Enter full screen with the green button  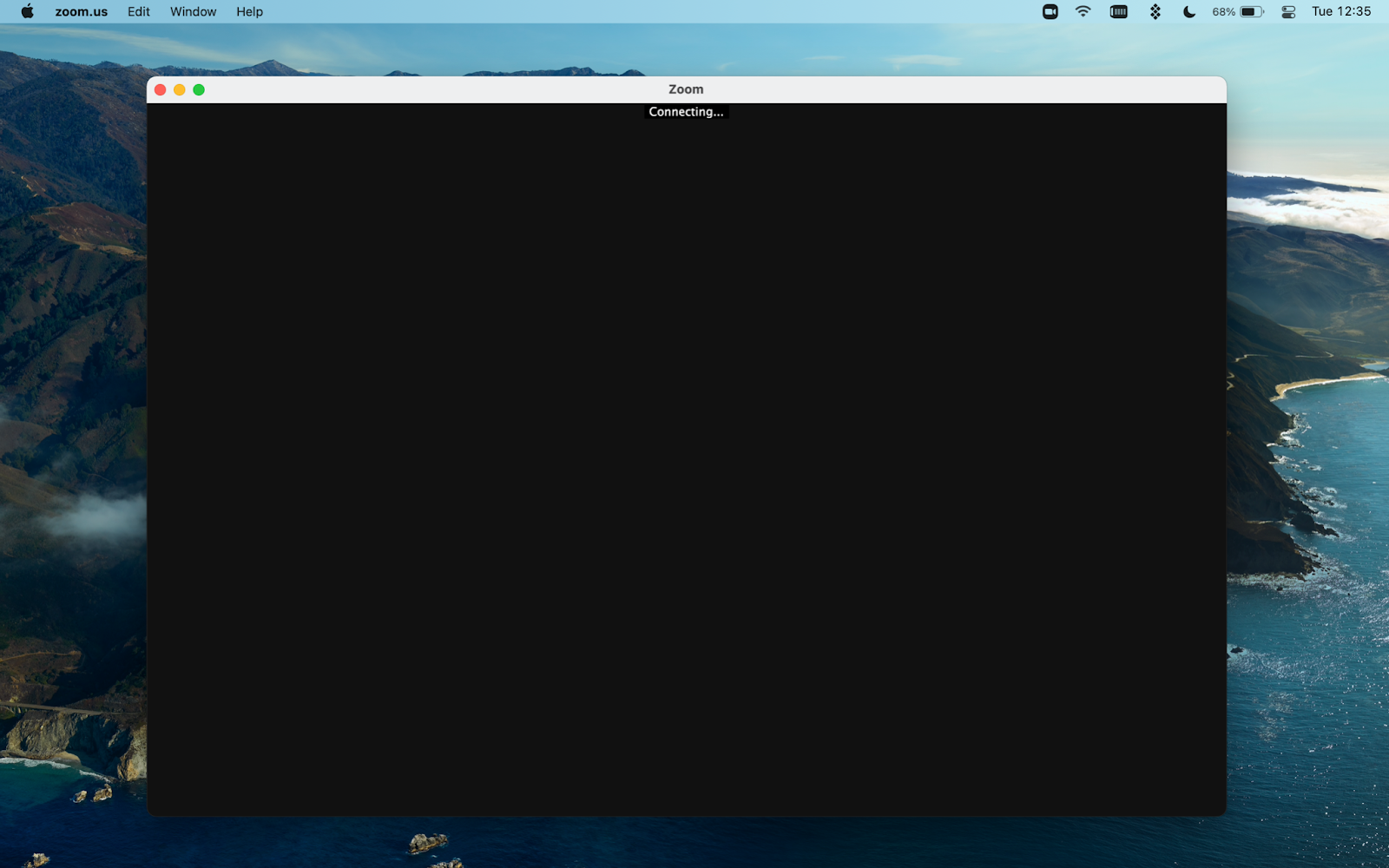[x=199, y=89]
